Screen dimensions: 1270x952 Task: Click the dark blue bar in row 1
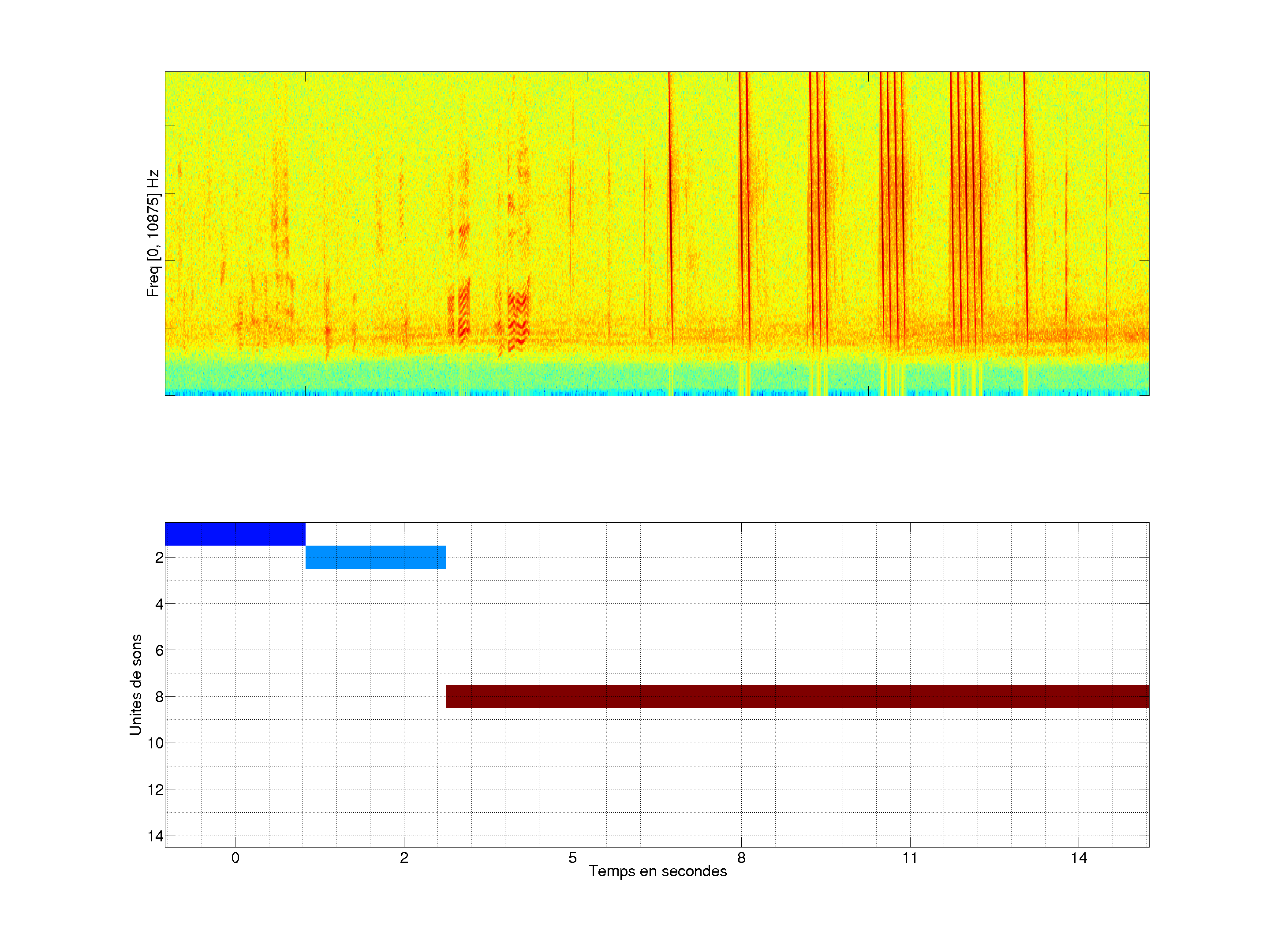[235, 534]
